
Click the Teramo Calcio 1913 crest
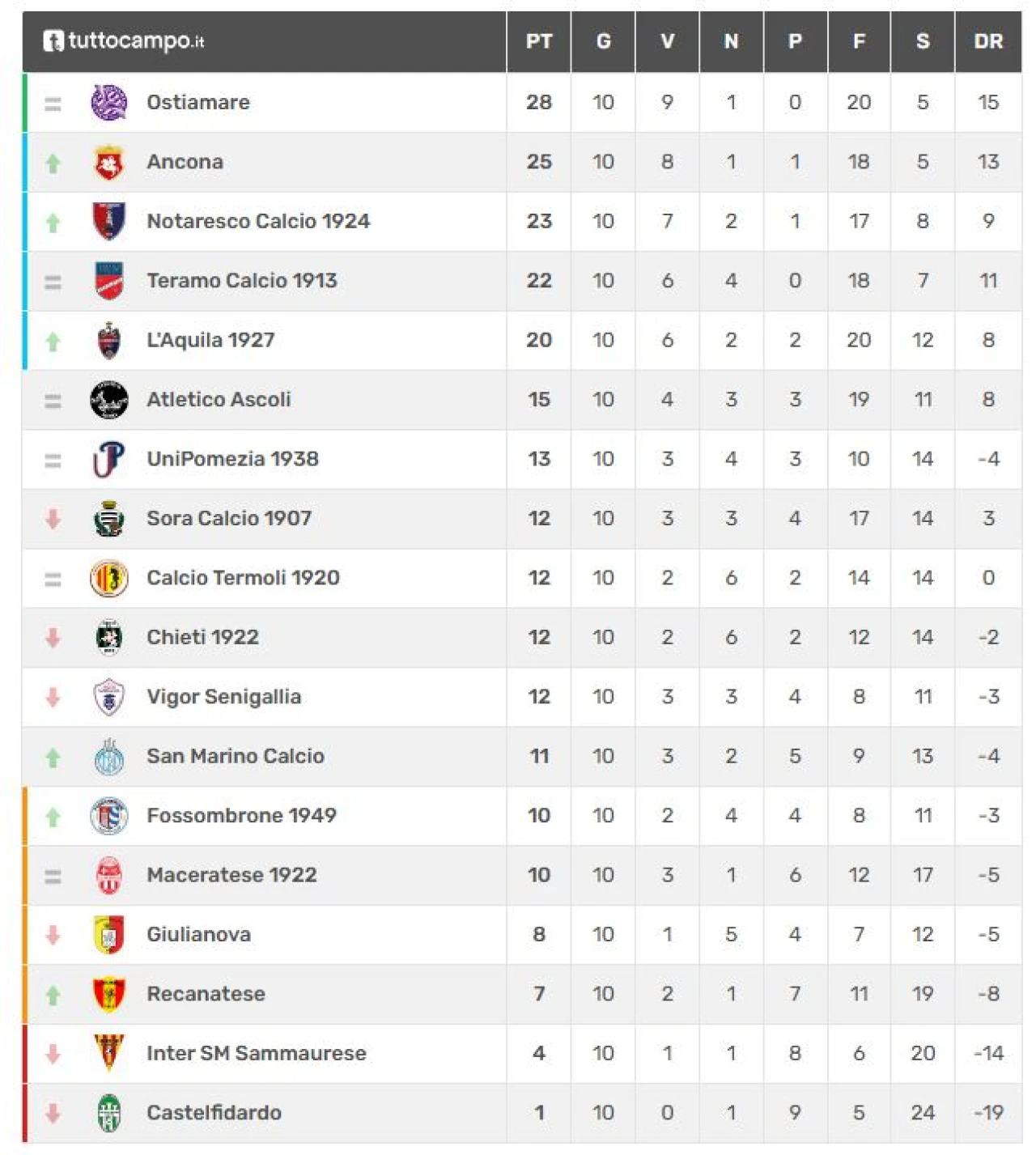tap(108, 281)
